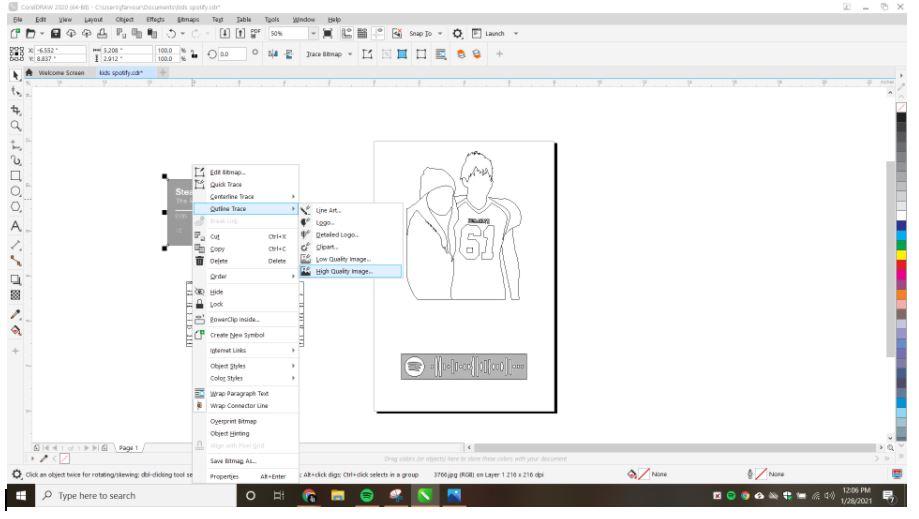Select the Artistic Media tool

point(16,160)
